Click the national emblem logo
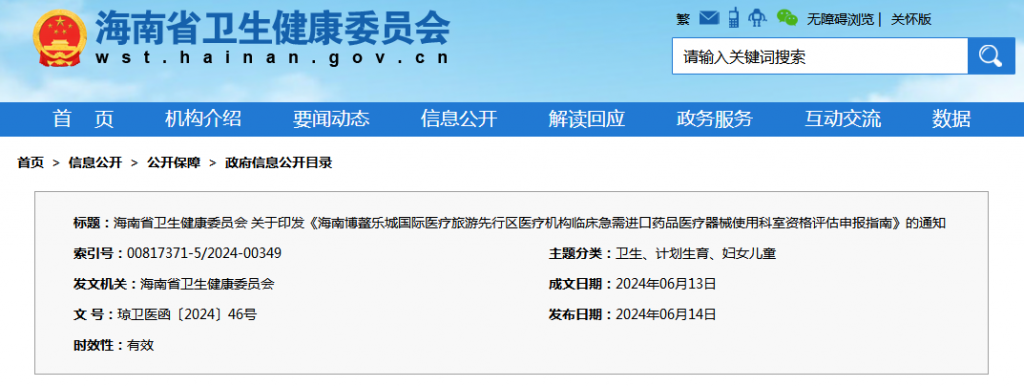The height and width of the screenshot is (387, 1024). pos(59,38)
